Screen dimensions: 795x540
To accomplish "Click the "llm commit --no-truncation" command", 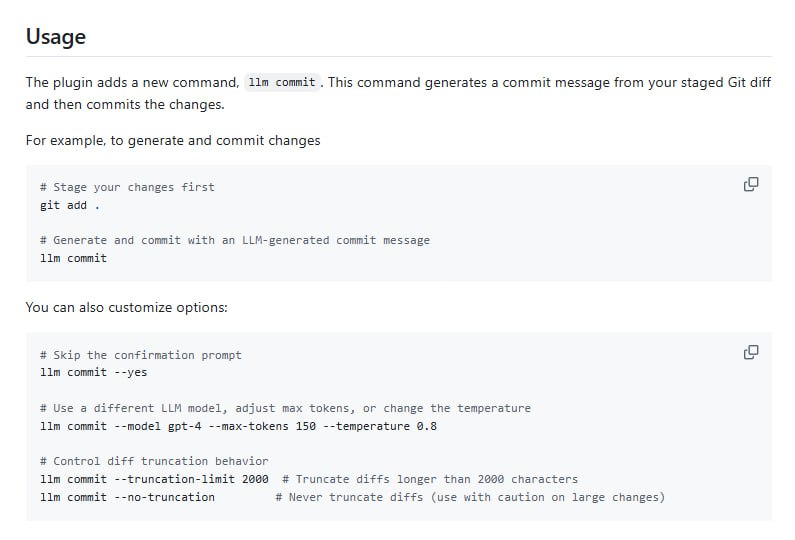I will tap(127, 497).
